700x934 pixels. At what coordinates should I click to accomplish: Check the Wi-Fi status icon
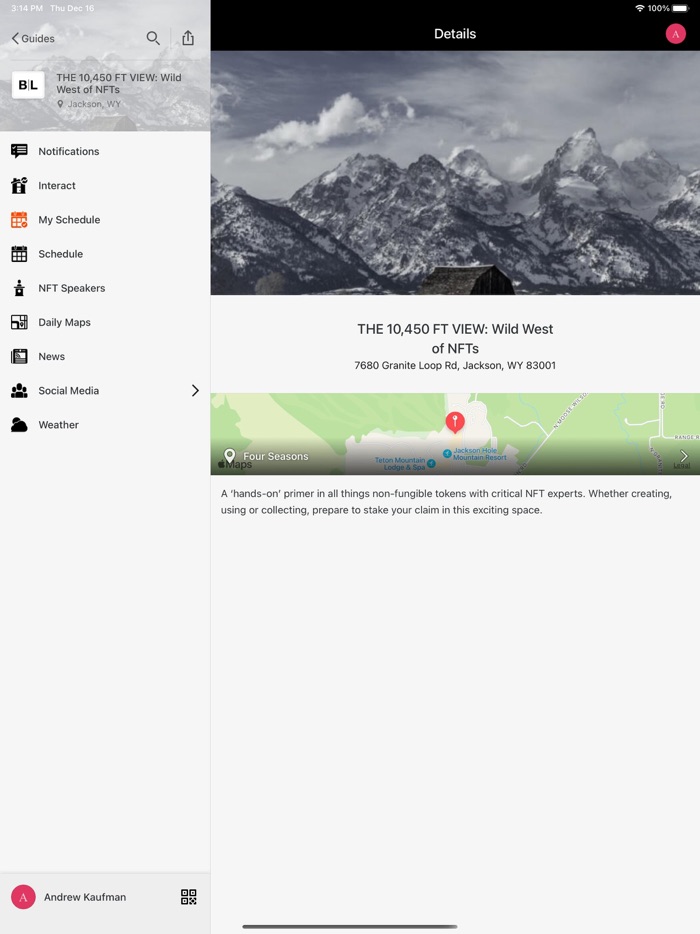point(640,8)
